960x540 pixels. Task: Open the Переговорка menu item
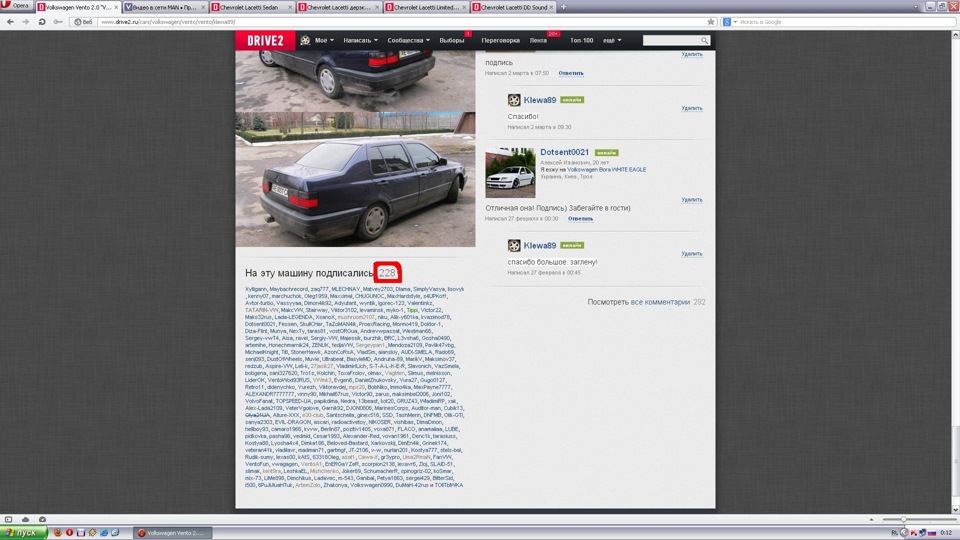point(500,40)
